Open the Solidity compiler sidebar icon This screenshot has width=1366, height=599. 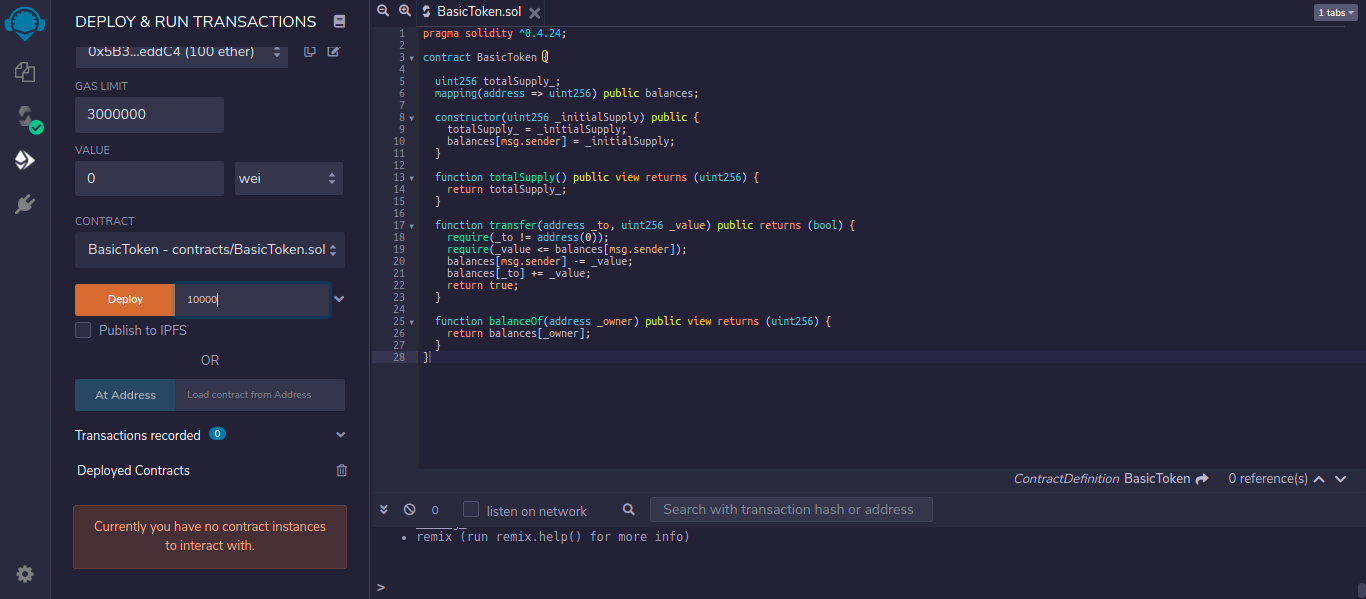25,117
